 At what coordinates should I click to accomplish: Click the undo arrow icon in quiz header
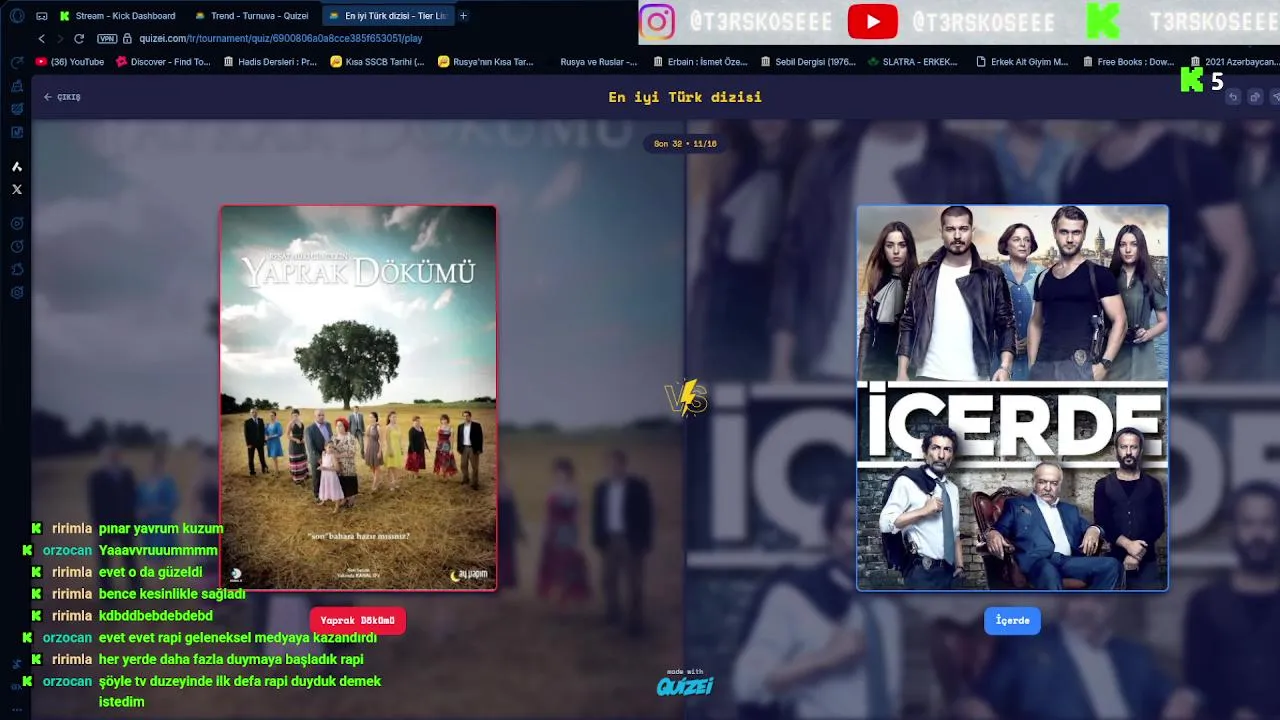tap(1233, 97)
